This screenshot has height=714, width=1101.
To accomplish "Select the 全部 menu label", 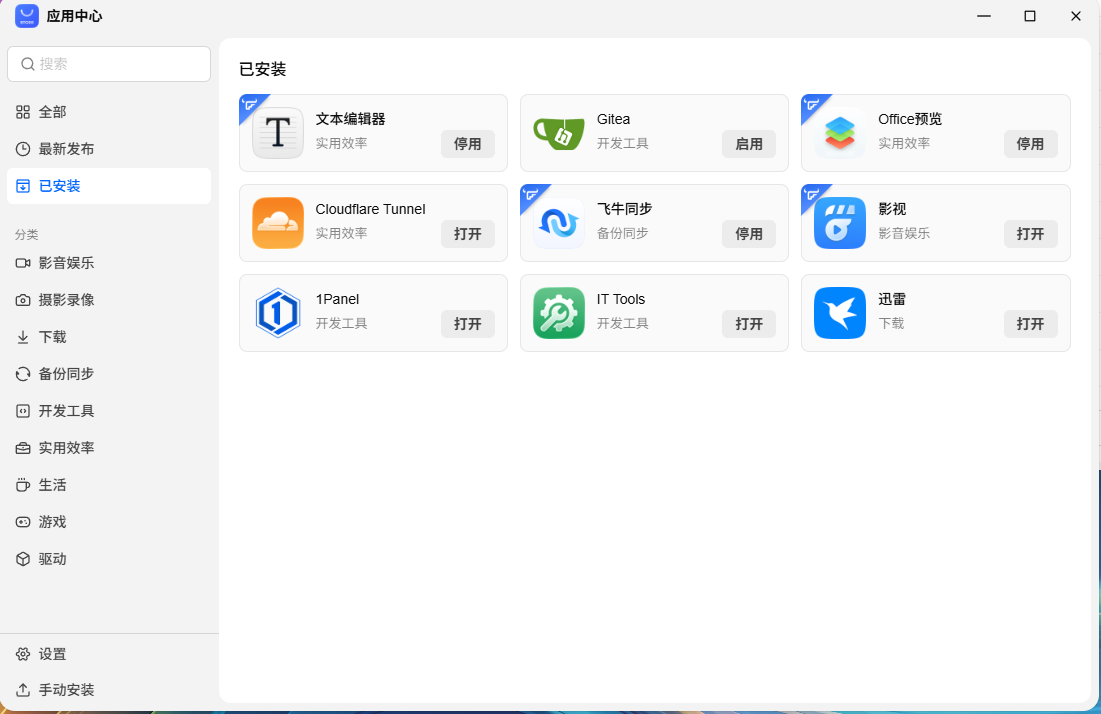I will pos(53,112).
